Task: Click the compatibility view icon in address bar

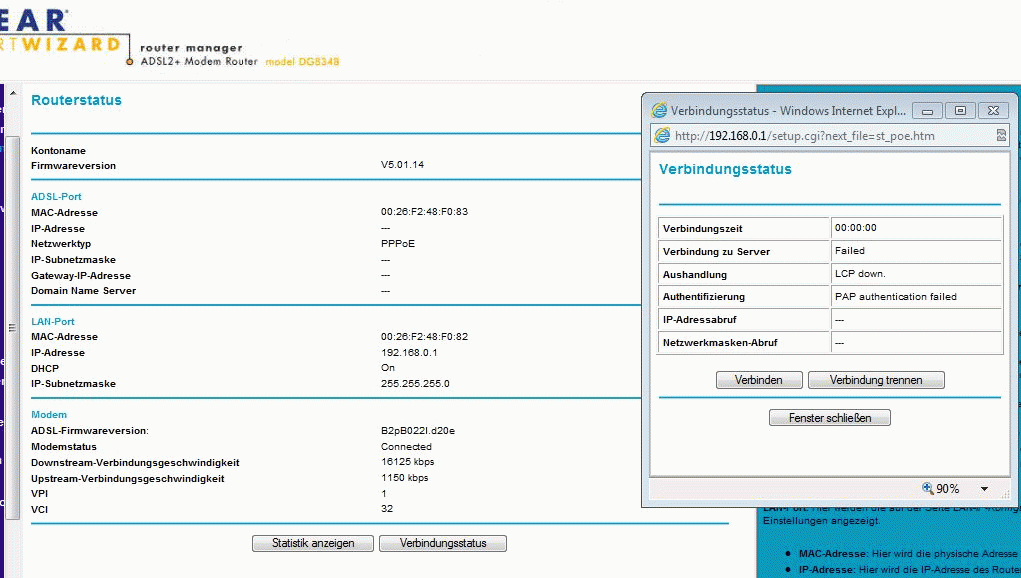Action: point(1001,135)
